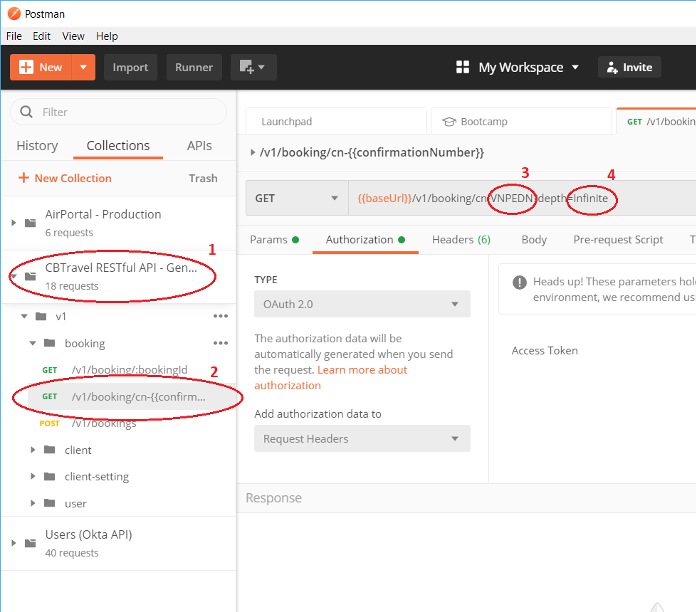Click the Users (Okta API) folder icon

point(30,543)
